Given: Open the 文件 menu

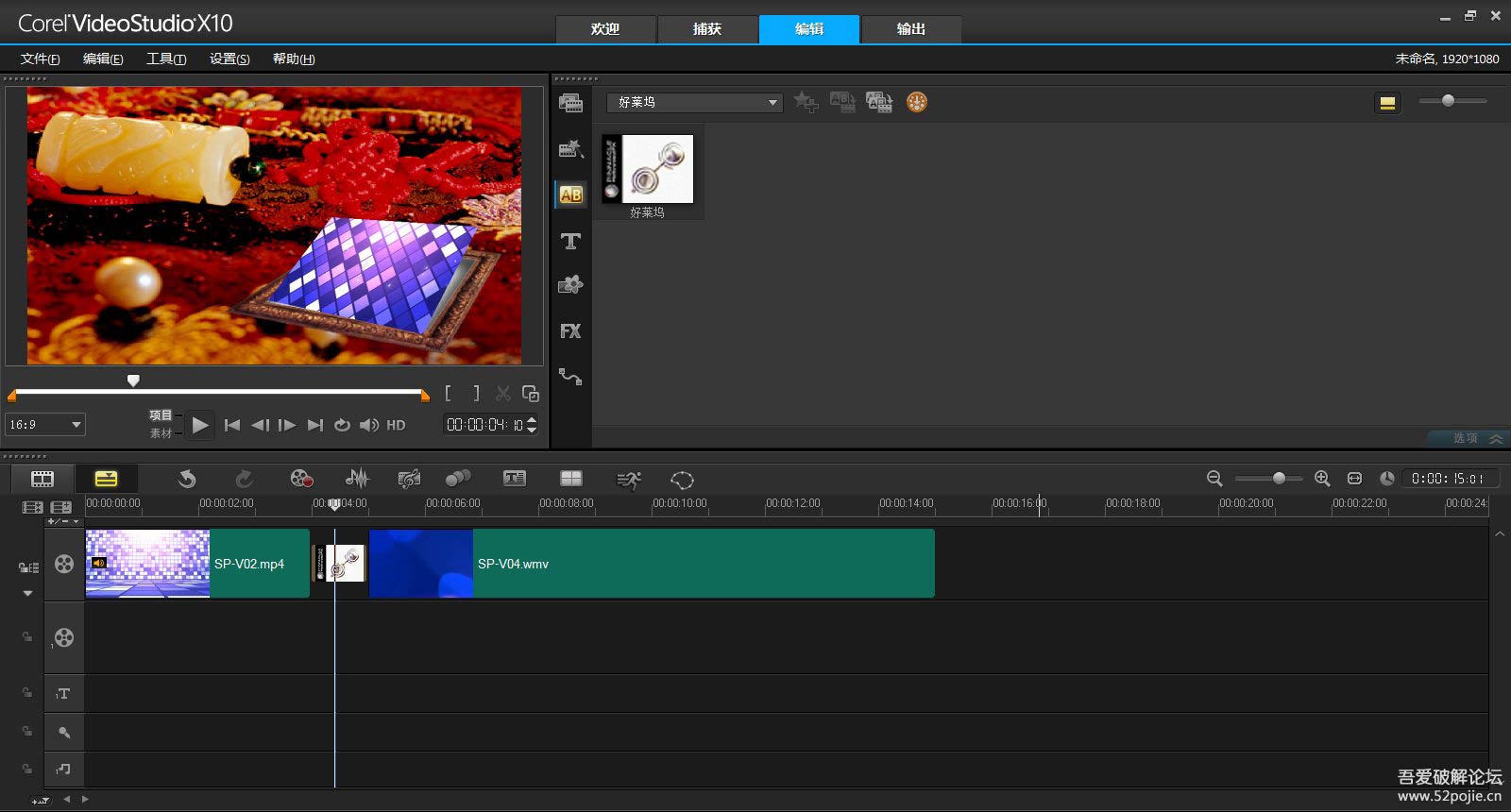Looking at the screenshot, I should (x=40, y=59).
